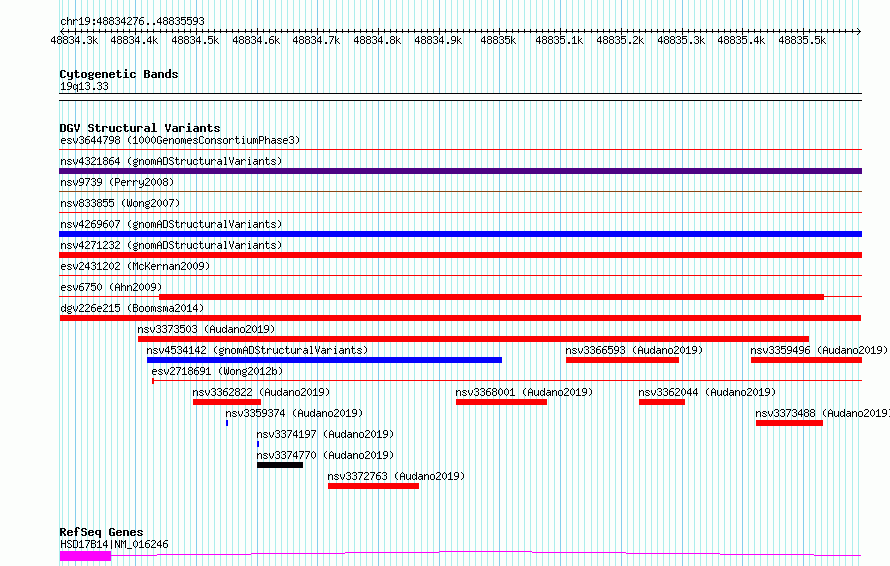Click the nsv9739 (Perry2008) label

117,182
